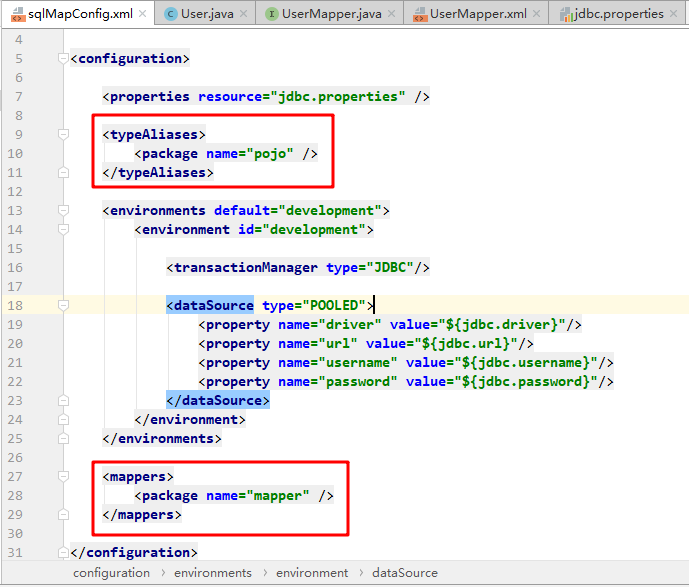Select the environments breadcrumb
The width and height of the screenshot is (689, 587).
[x=213, y=573]
